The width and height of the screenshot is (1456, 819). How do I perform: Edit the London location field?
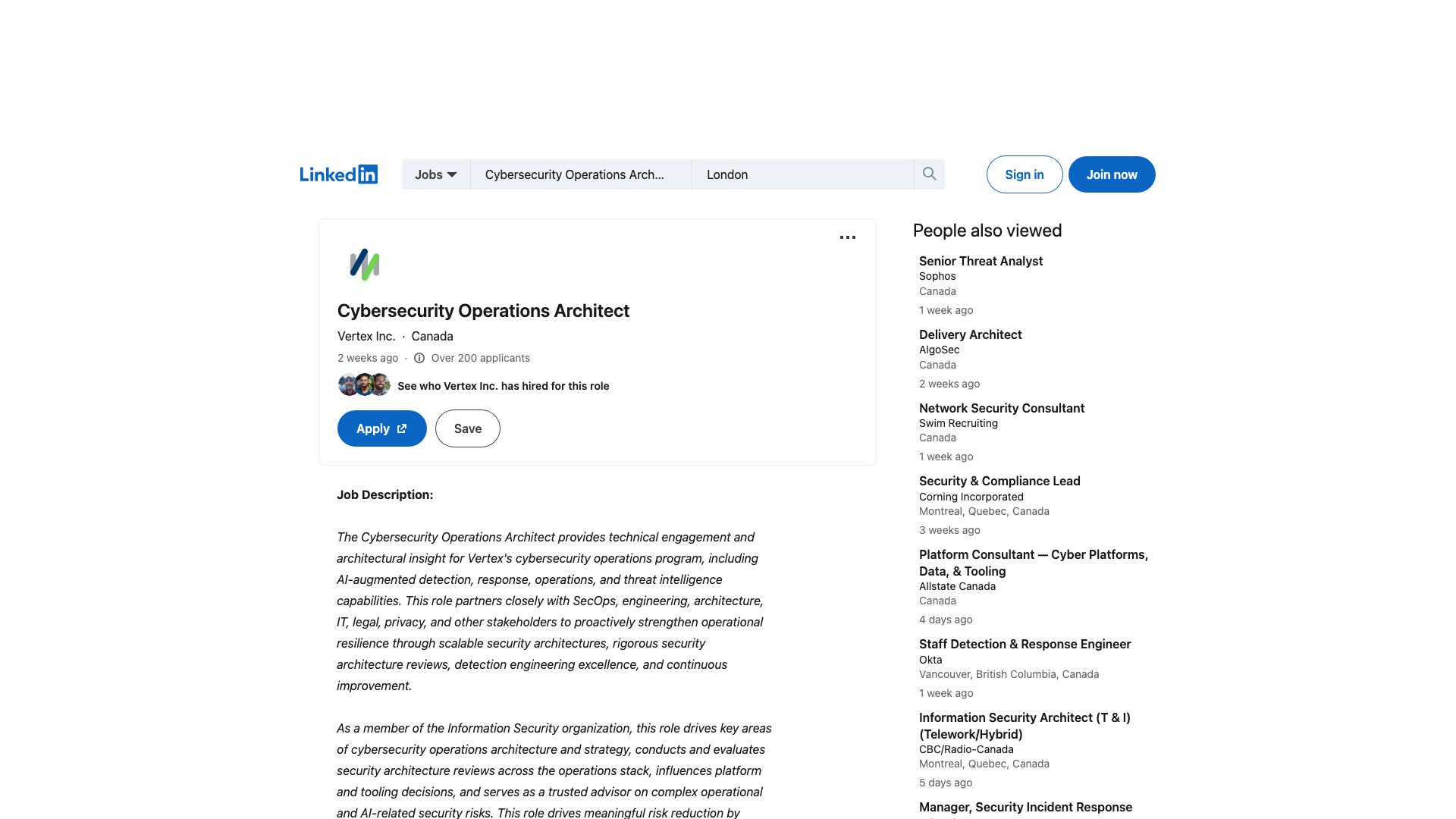point(803,174)
